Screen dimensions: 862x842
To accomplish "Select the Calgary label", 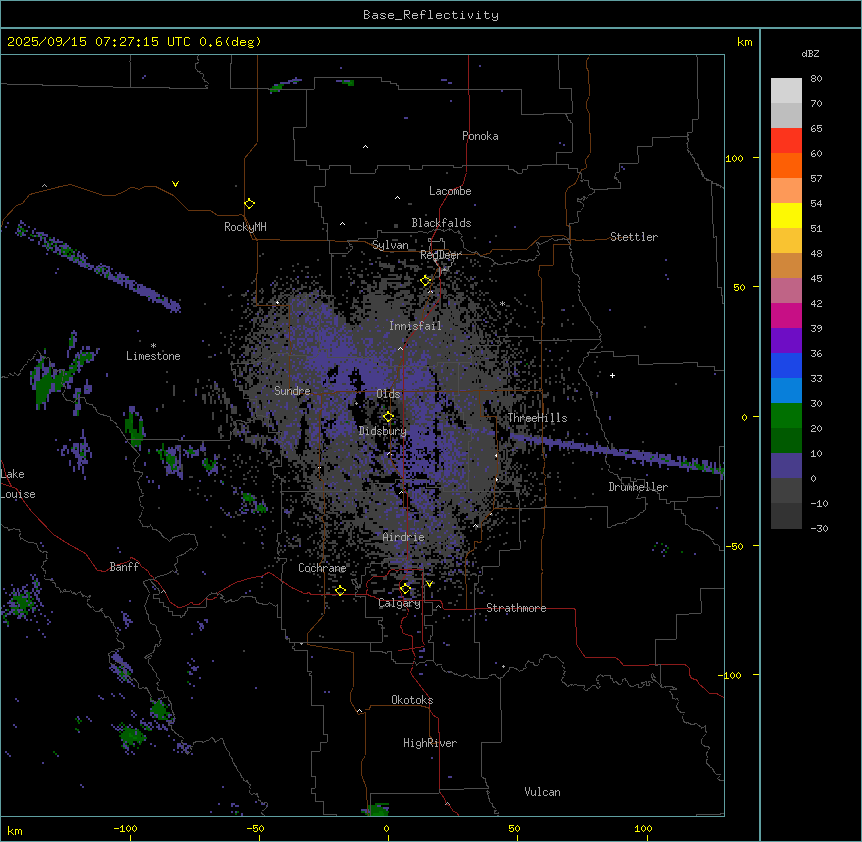I will click(399, 603).
